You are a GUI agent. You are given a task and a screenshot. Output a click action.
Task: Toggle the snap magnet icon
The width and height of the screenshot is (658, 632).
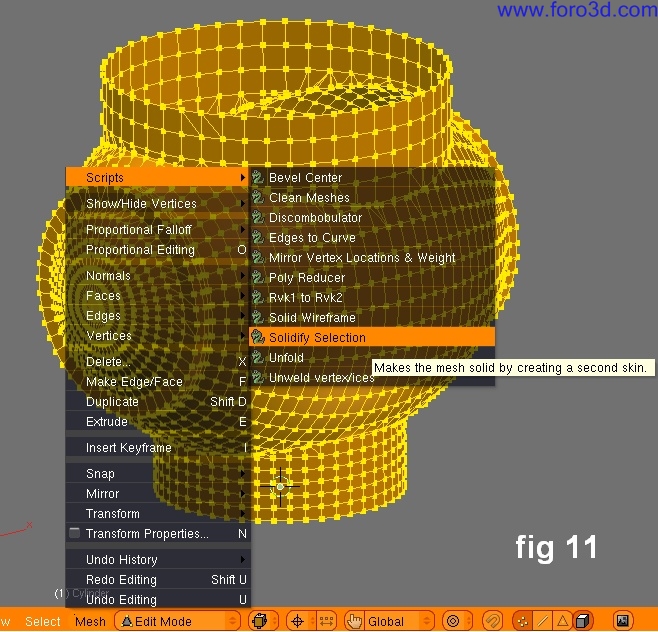pyautogui.click(x=492, y=621)
